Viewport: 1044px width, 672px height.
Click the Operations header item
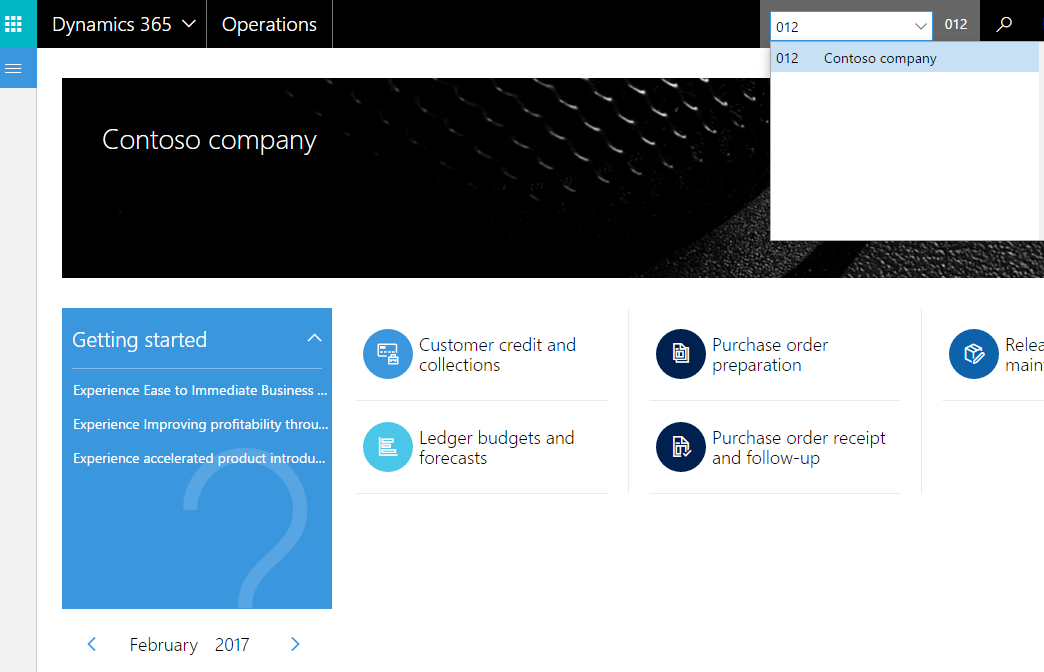(x=269, y=24)
